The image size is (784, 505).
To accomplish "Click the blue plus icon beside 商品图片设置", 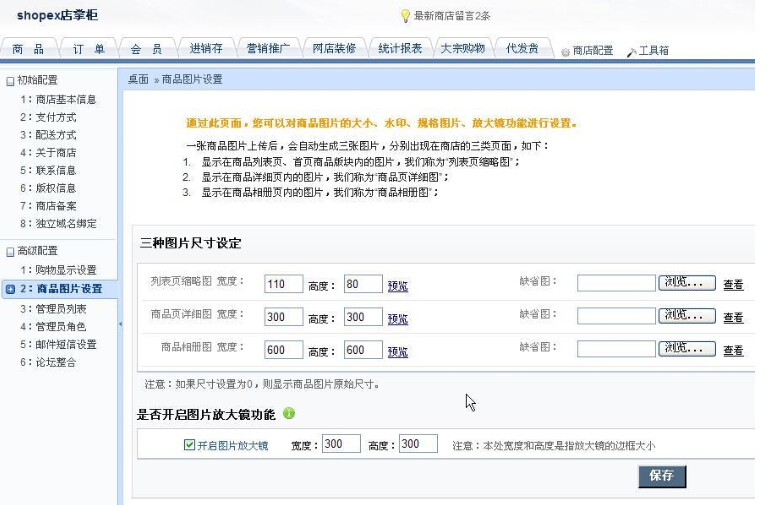I will pyautogui.click(x=10, y=289).
